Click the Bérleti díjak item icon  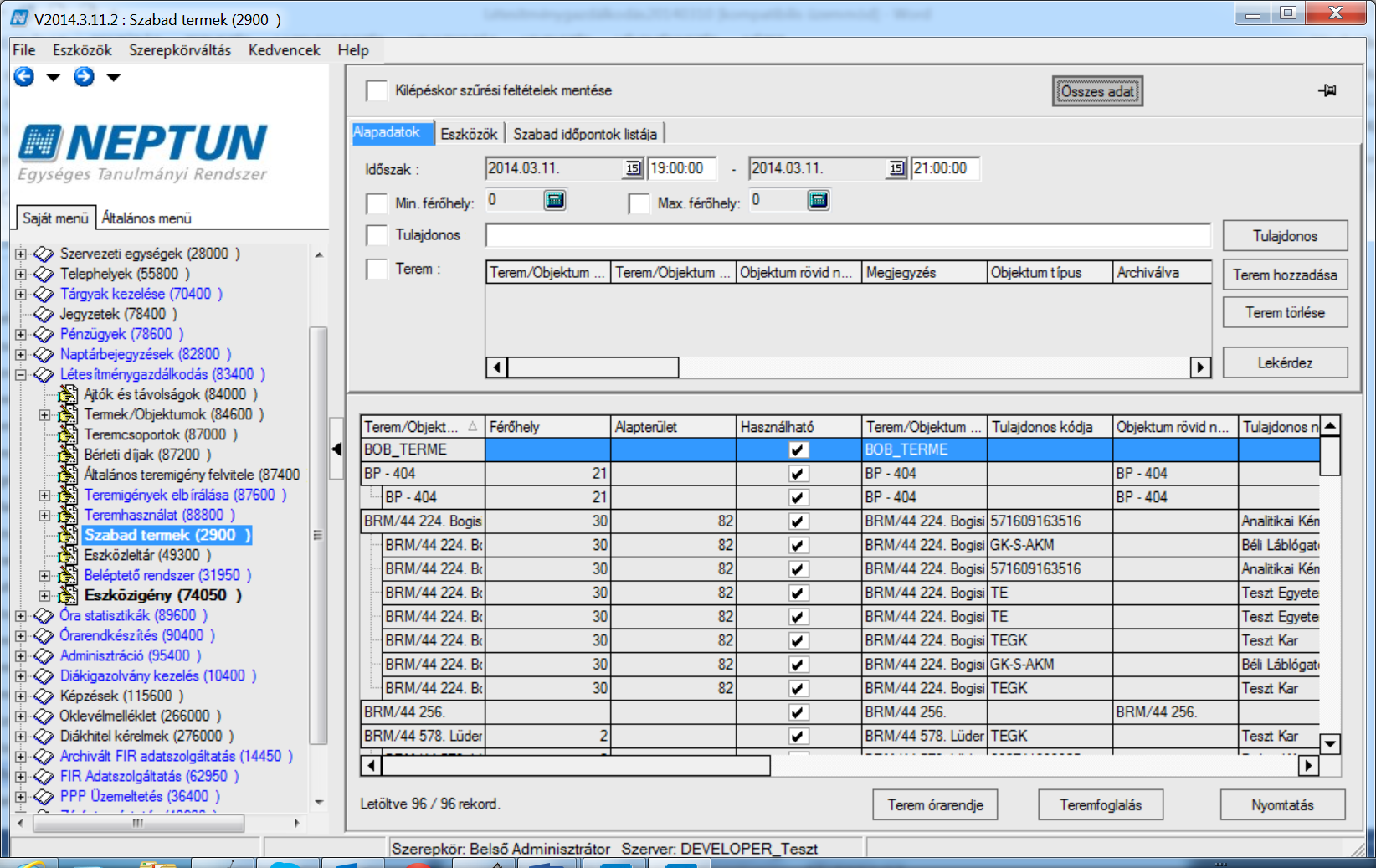[69, 455]
